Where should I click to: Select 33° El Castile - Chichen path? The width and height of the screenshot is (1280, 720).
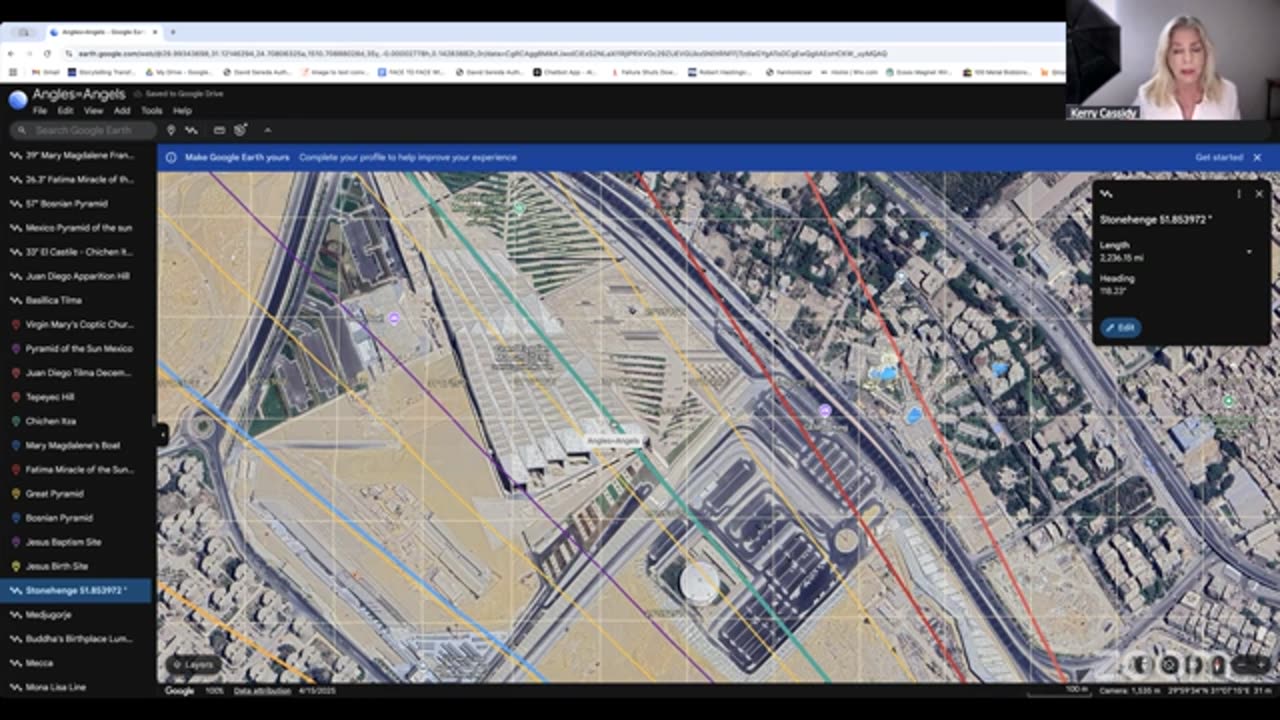coord(76,252)
